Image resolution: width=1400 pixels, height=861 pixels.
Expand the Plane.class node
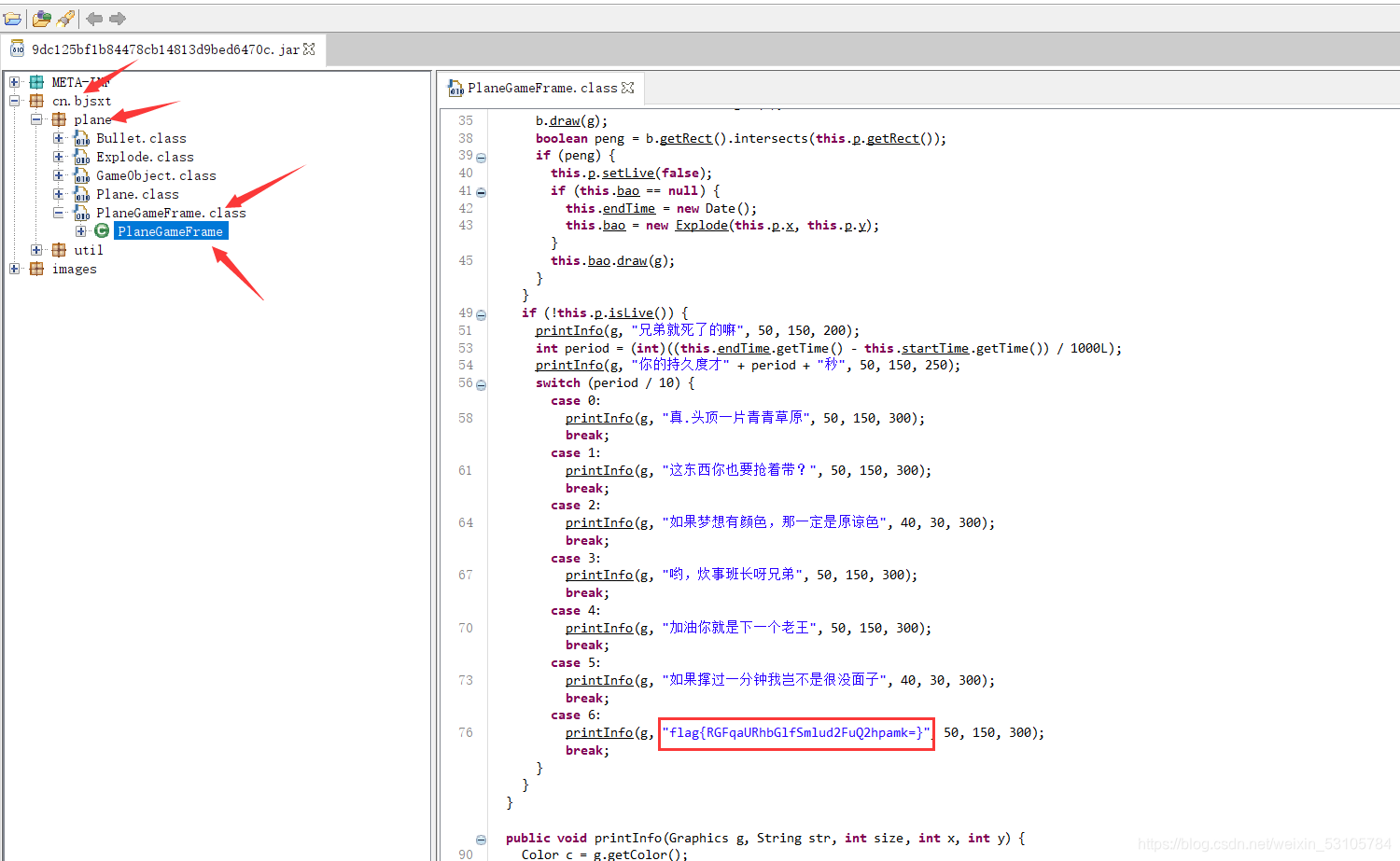pyautogui.click(x=59, y=194)
